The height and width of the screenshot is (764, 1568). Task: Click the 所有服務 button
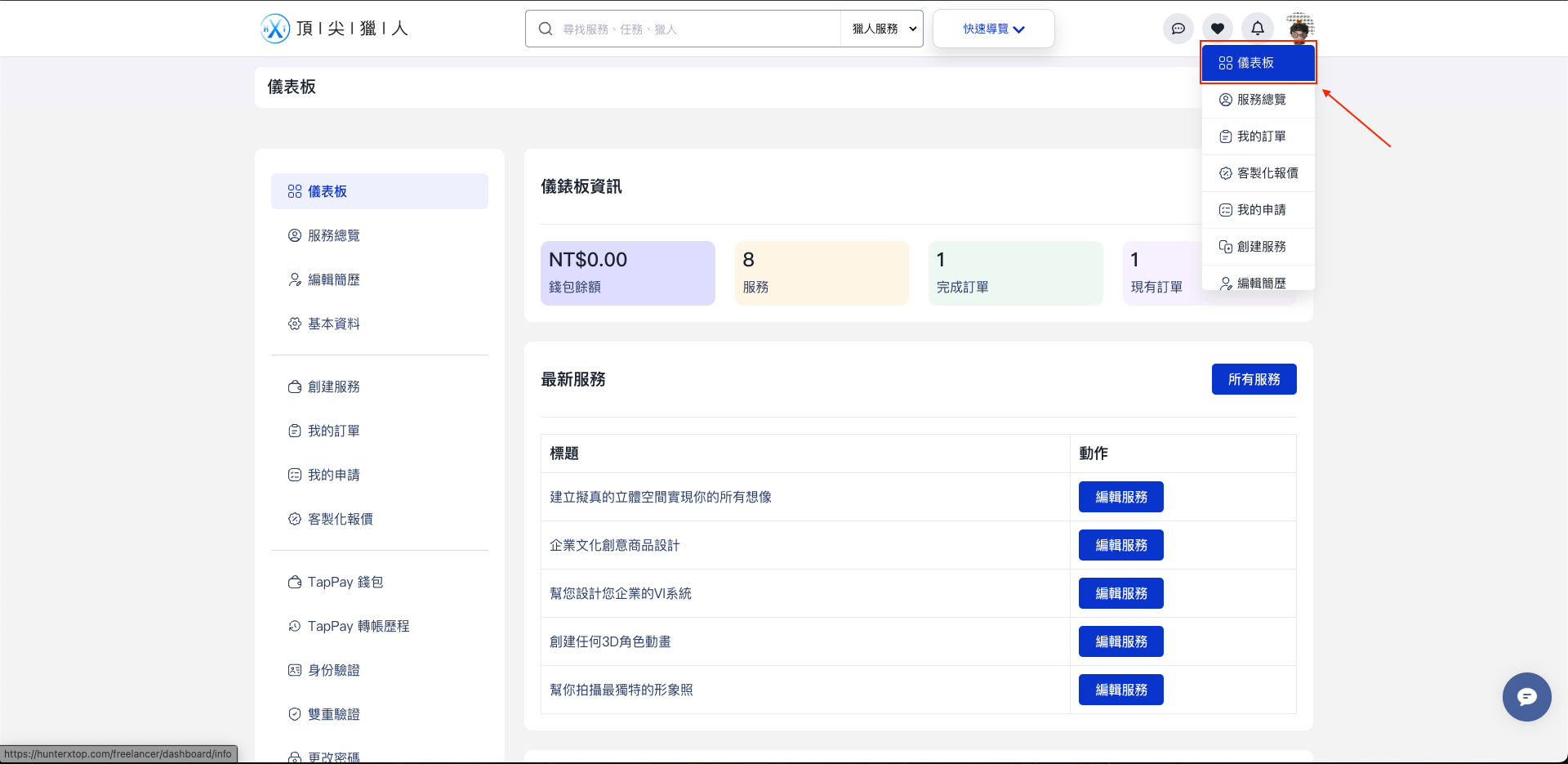(x=1254, y=379)
